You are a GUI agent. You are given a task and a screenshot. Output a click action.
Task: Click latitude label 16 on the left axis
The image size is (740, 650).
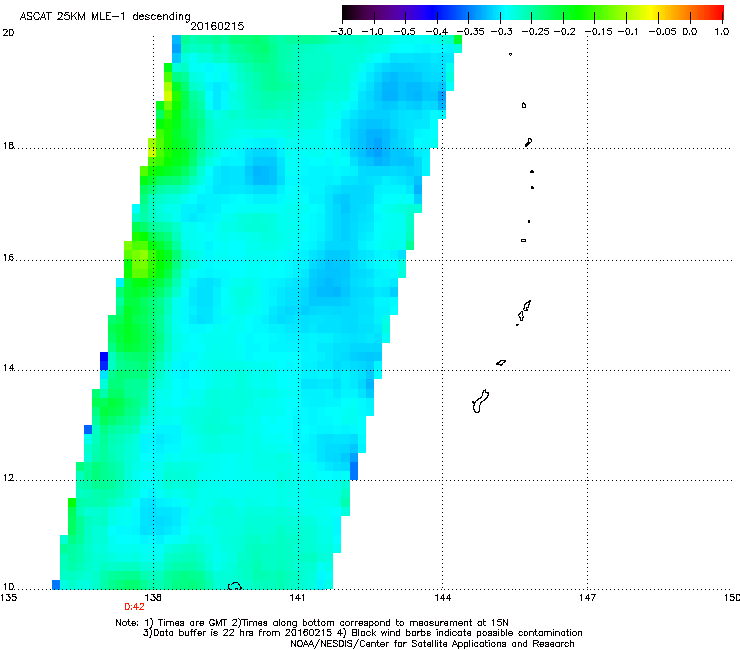(8, 257)
